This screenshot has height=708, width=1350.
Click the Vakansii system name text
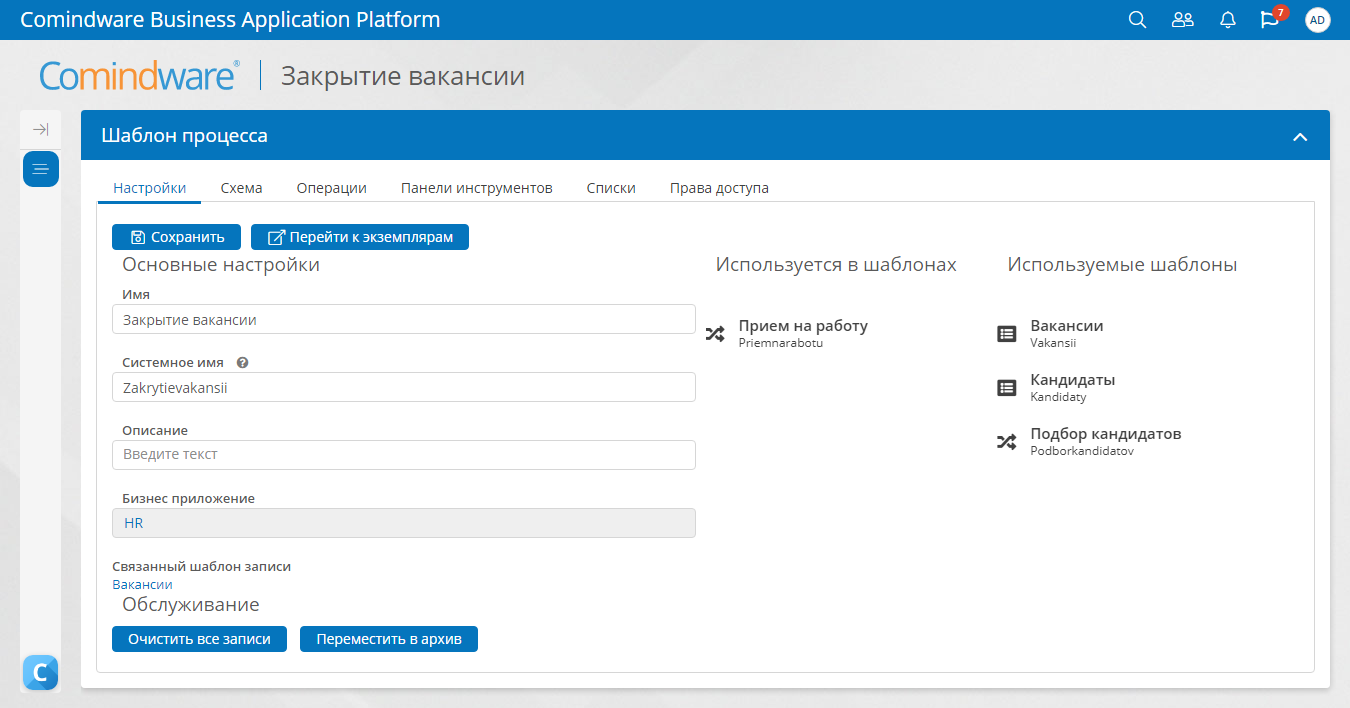[1053, 343]
